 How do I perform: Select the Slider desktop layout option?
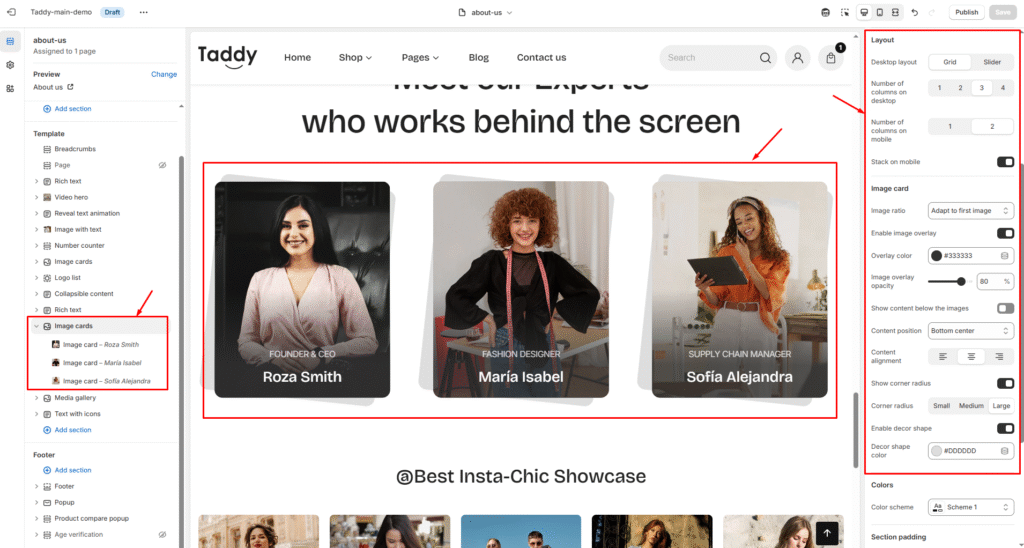[x=992, y=62]
